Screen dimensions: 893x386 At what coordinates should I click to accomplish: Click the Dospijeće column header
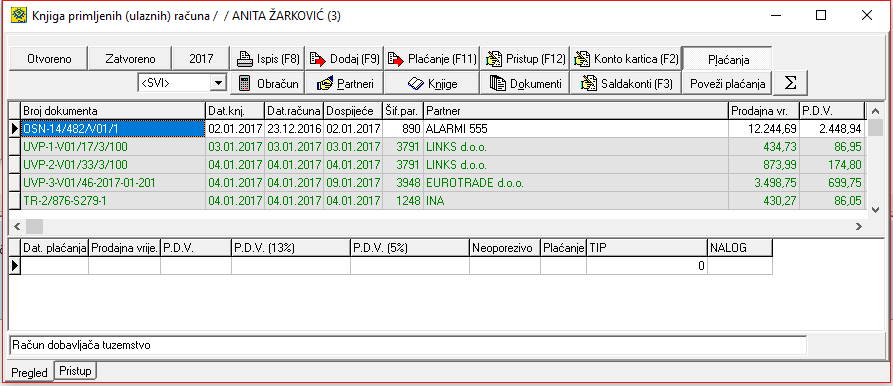(353, 111)
